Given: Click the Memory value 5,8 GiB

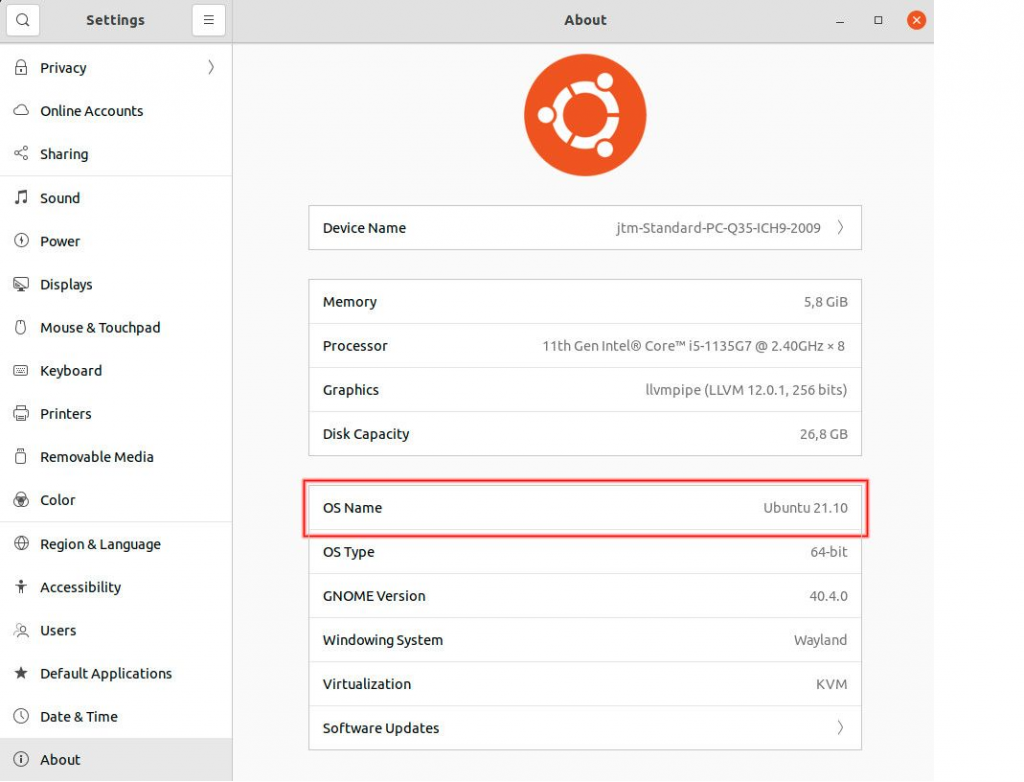Looking at the screenshot, I should click(x=825, y=302).
